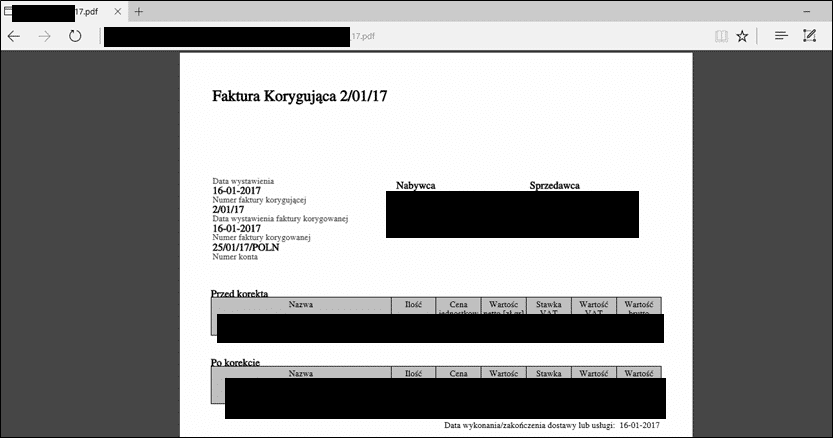833x438 pixels.
Task: Select the Numer konta label
Action: coord(235,257)
